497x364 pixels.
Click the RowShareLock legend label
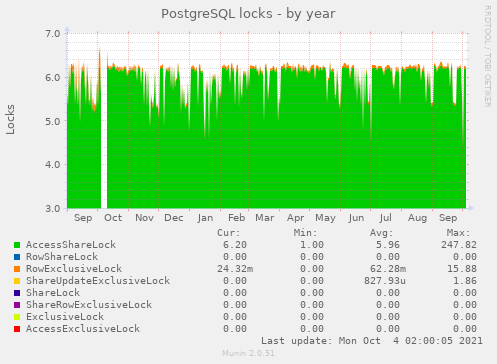62,257
